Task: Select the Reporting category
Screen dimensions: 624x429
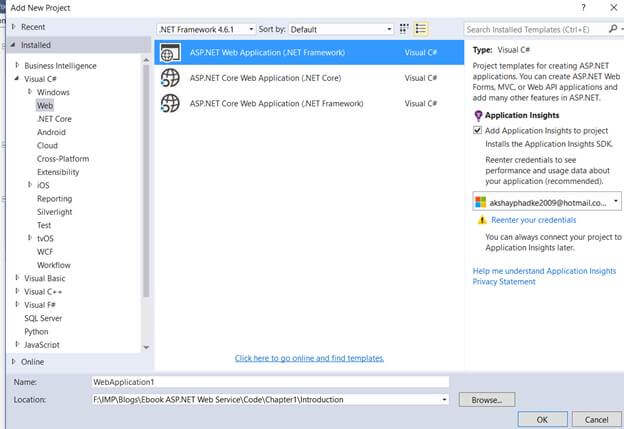Action: tap(55, 199)
